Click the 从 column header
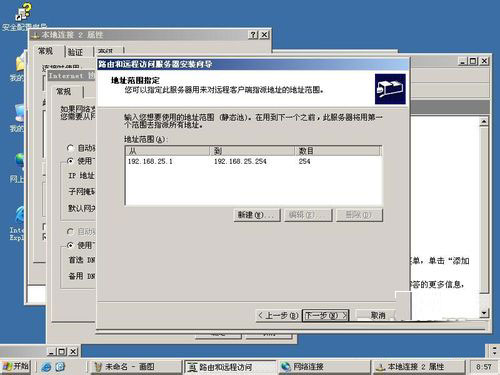The image size is (500, 375). (x=168, y=151)
